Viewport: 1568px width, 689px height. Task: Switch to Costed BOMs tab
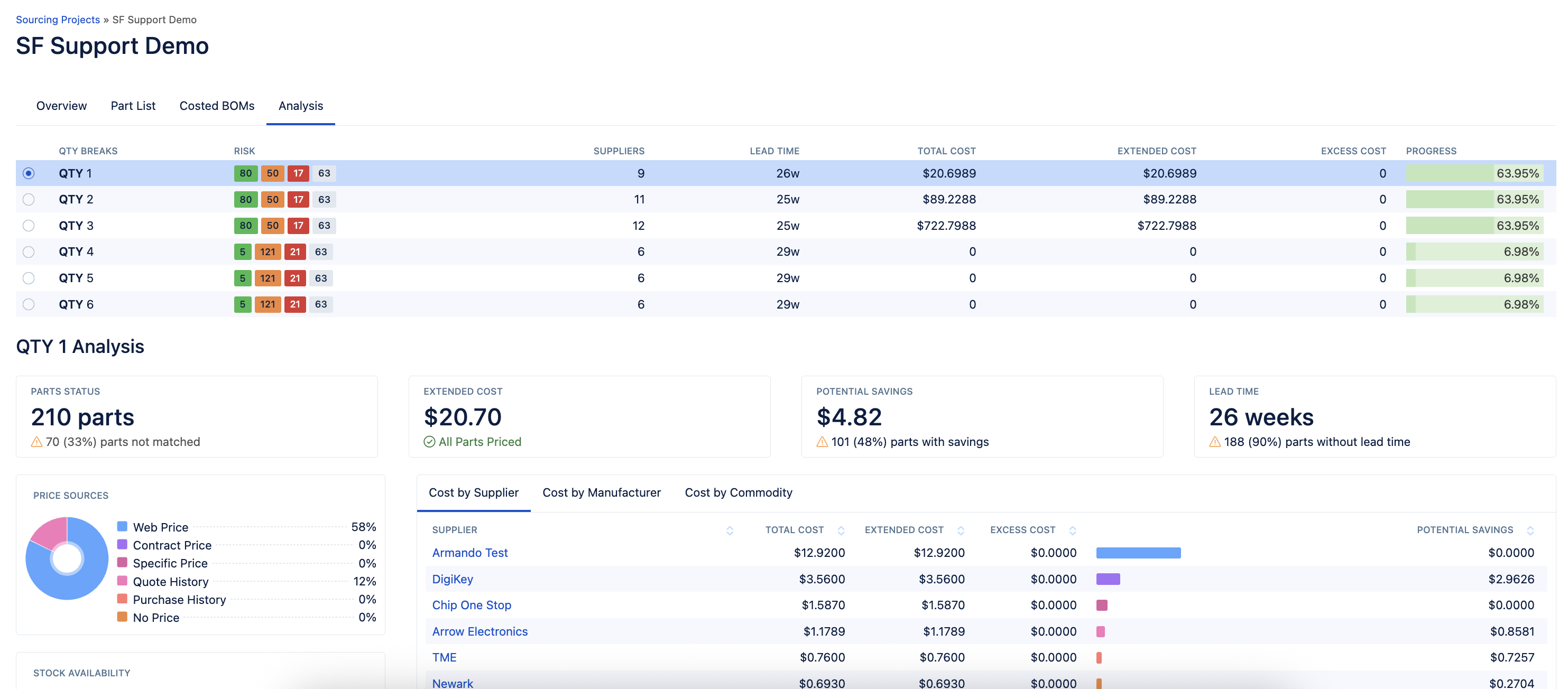click(x=217, y=106)
